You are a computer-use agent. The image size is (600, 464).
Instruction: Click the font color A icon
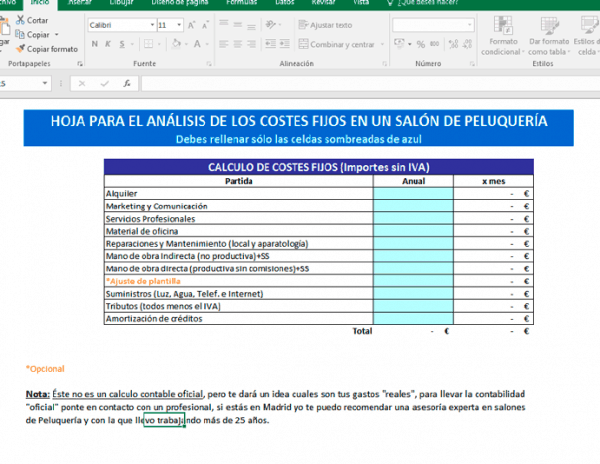point(197,44)
